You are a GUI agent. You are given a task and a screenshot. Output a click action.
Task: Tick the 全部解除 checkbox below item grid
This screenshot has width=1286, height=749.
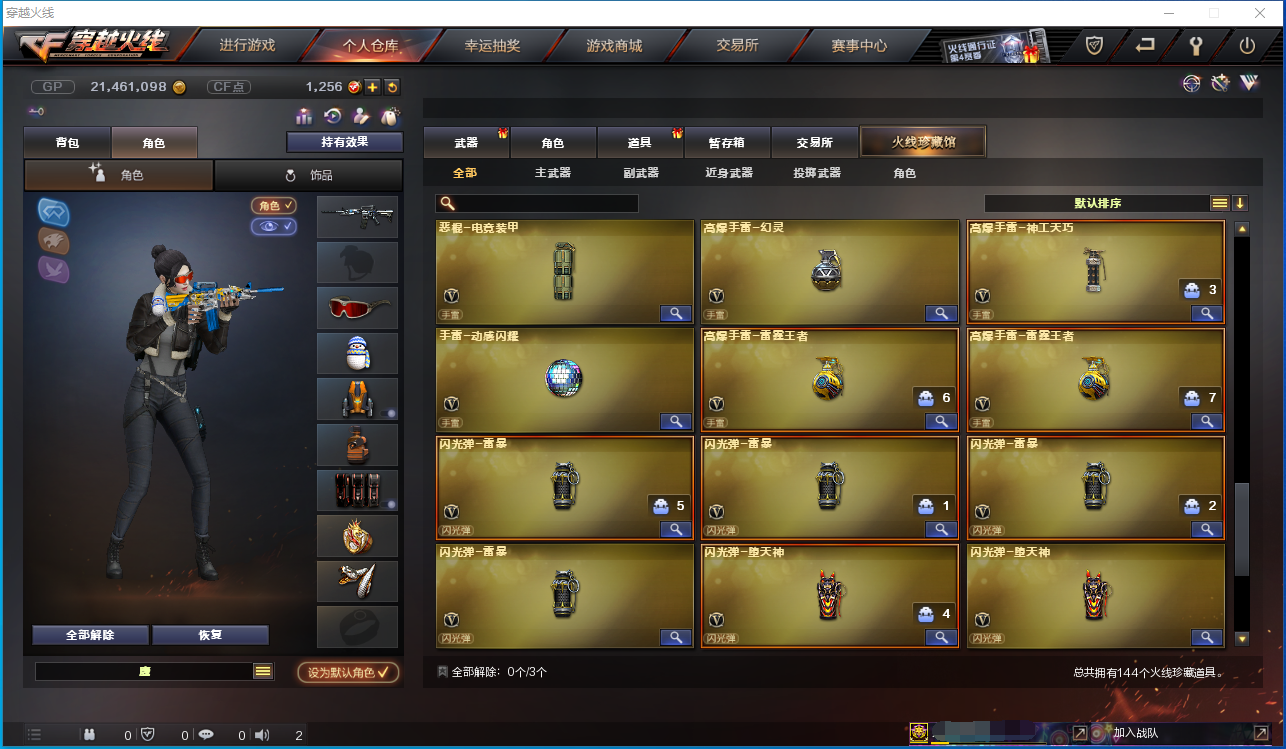(443, 672)
